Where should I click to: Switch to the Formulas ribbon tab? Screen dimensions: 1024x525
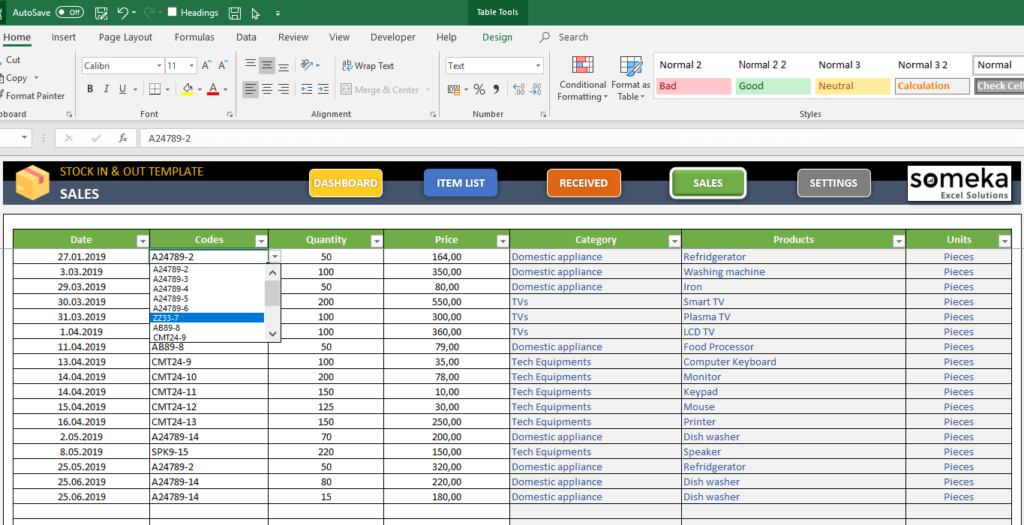tap(194, 37)
